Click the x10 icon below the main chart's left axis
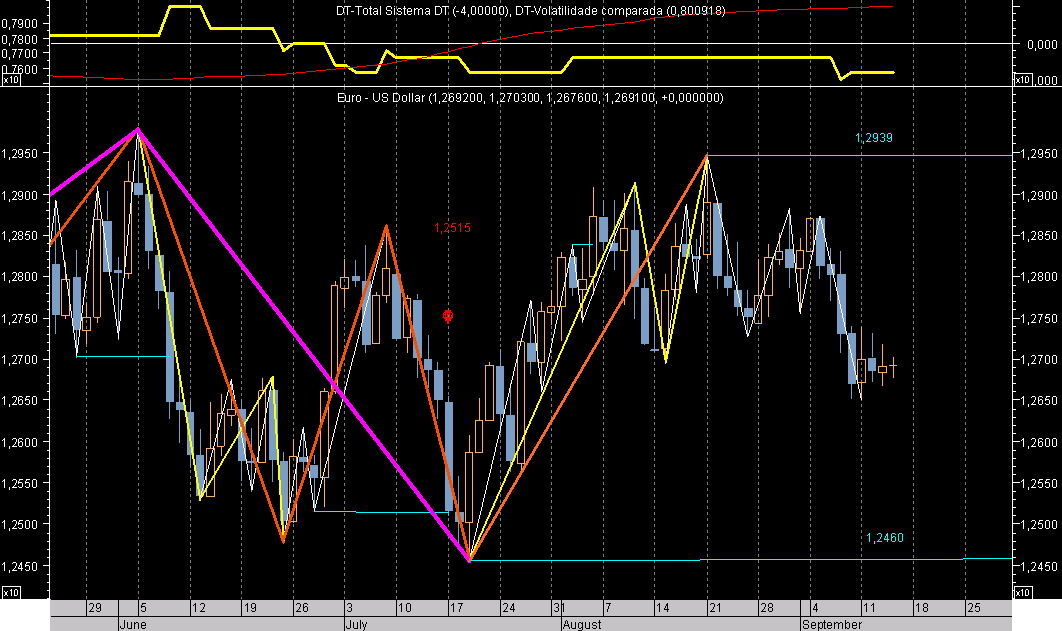This screenshot has width=1062, height=631. [x=10, y=592]
